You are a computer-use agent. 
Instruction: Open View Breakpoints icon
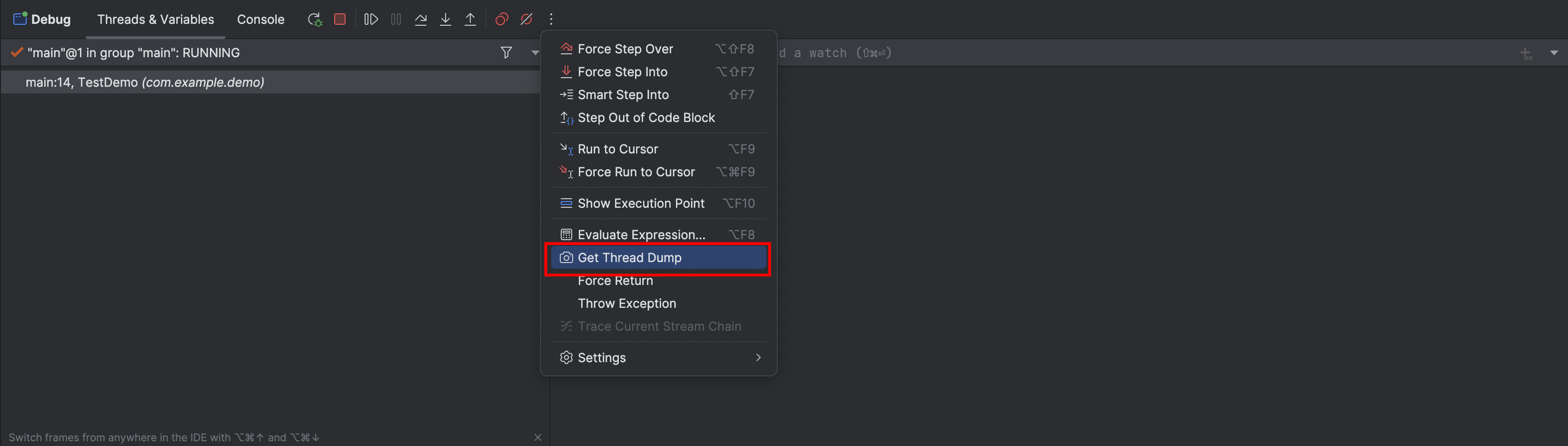click(x=502, y=20)
